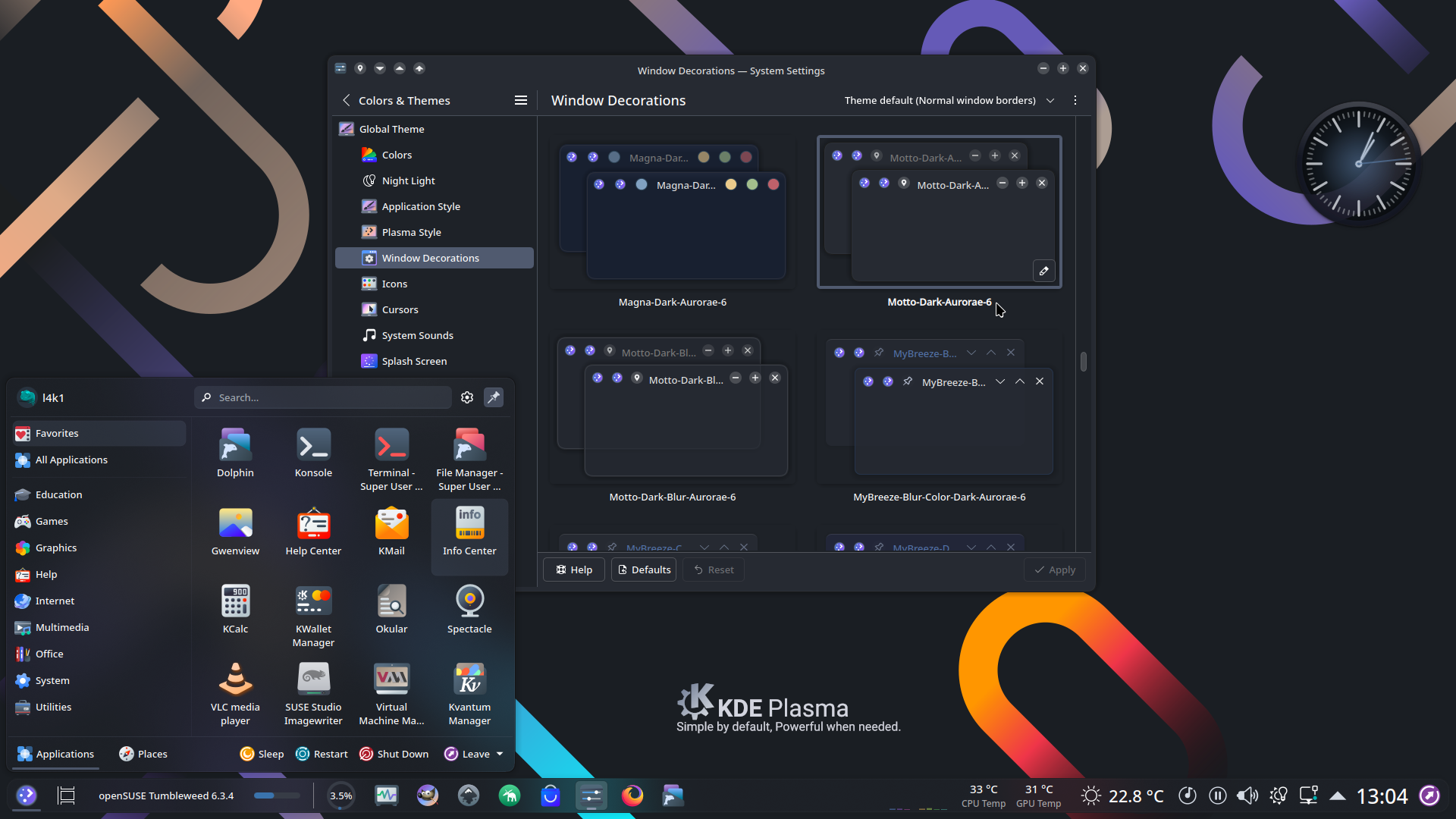This screenshot has height=819, width=1456.
Task: Launch Okular document viewer
Action: [391, 610]
